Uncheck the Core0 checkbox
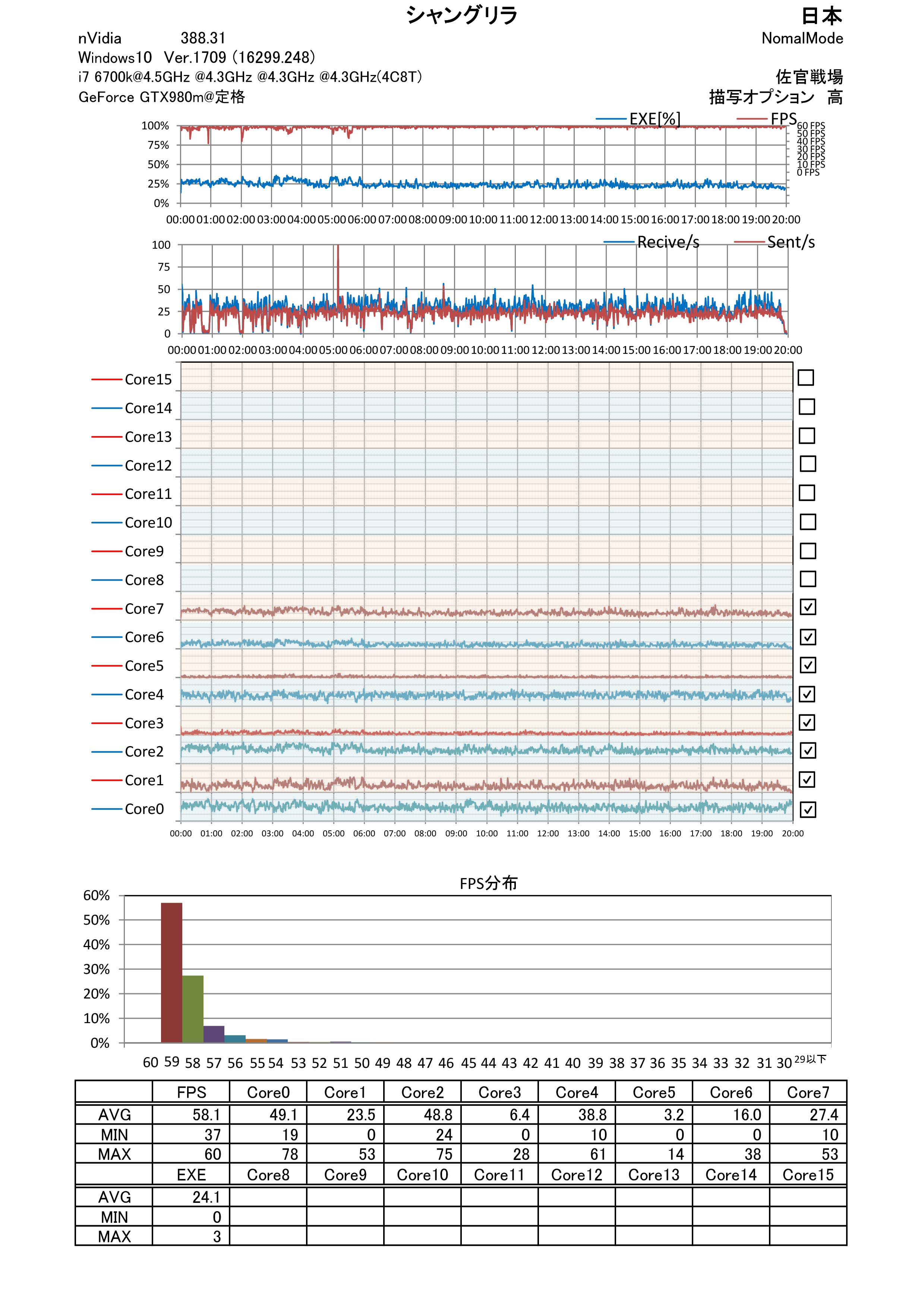Screen dimensions: 924x1308 [807, 809]
